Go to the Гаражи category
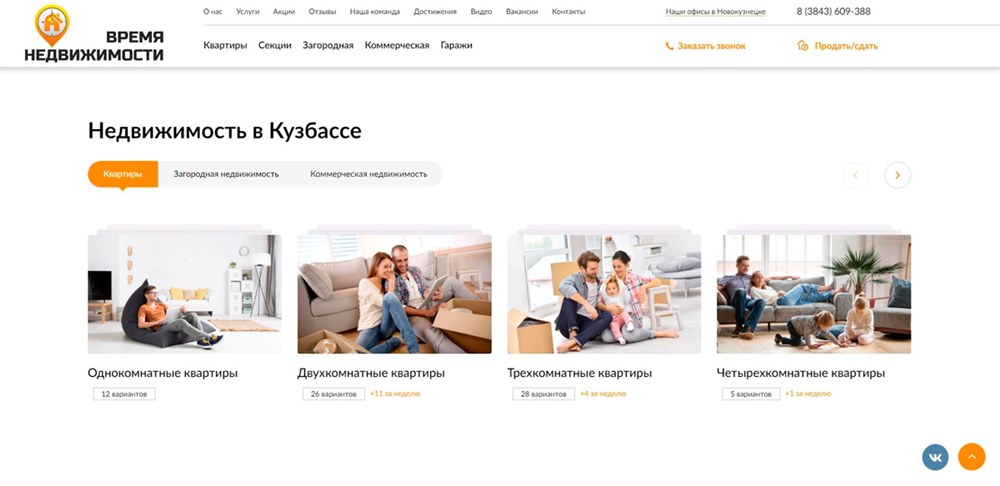The height and width of the screenshot is (486, 1000). (456, 45)
